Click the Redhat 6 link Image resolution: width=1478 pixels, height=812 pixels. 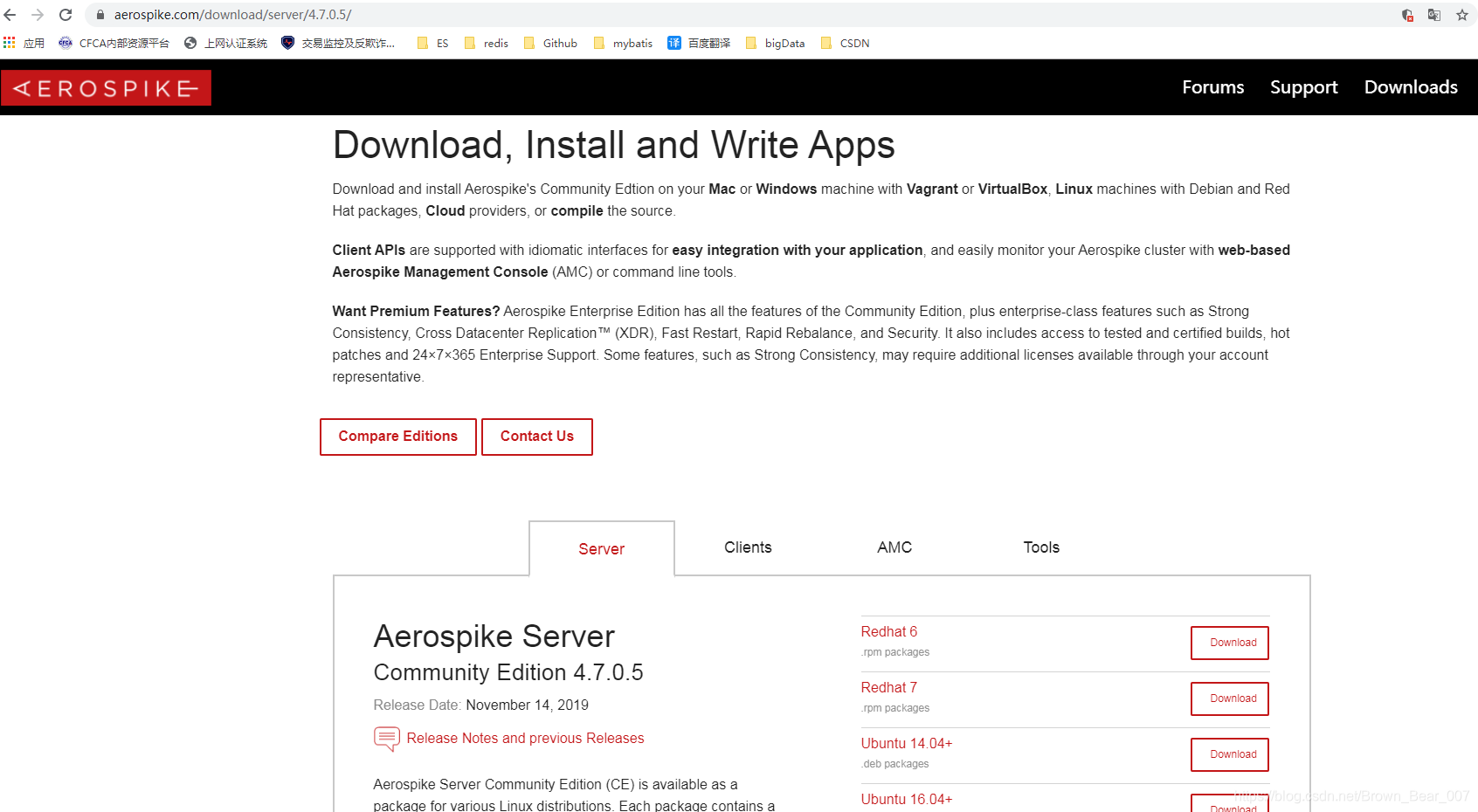coord(889,631)
